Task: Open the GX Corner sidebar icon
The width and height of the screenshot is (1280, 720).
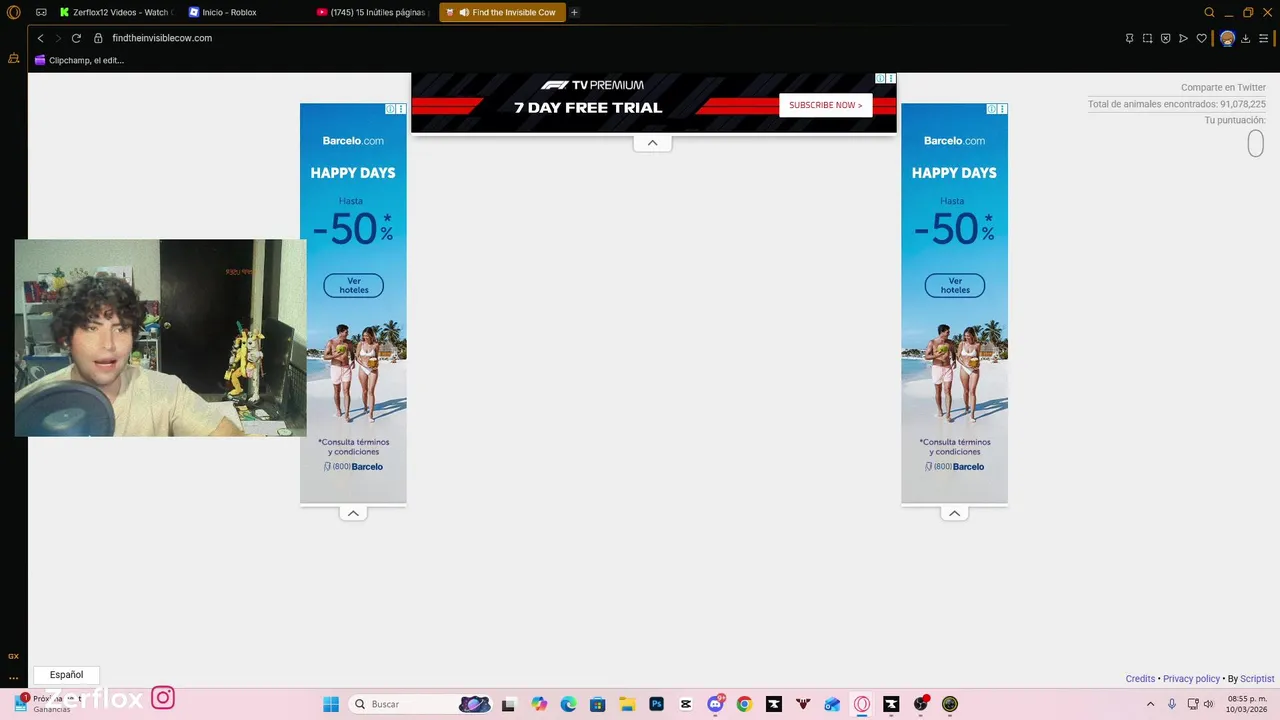Action: pos(13,656)
